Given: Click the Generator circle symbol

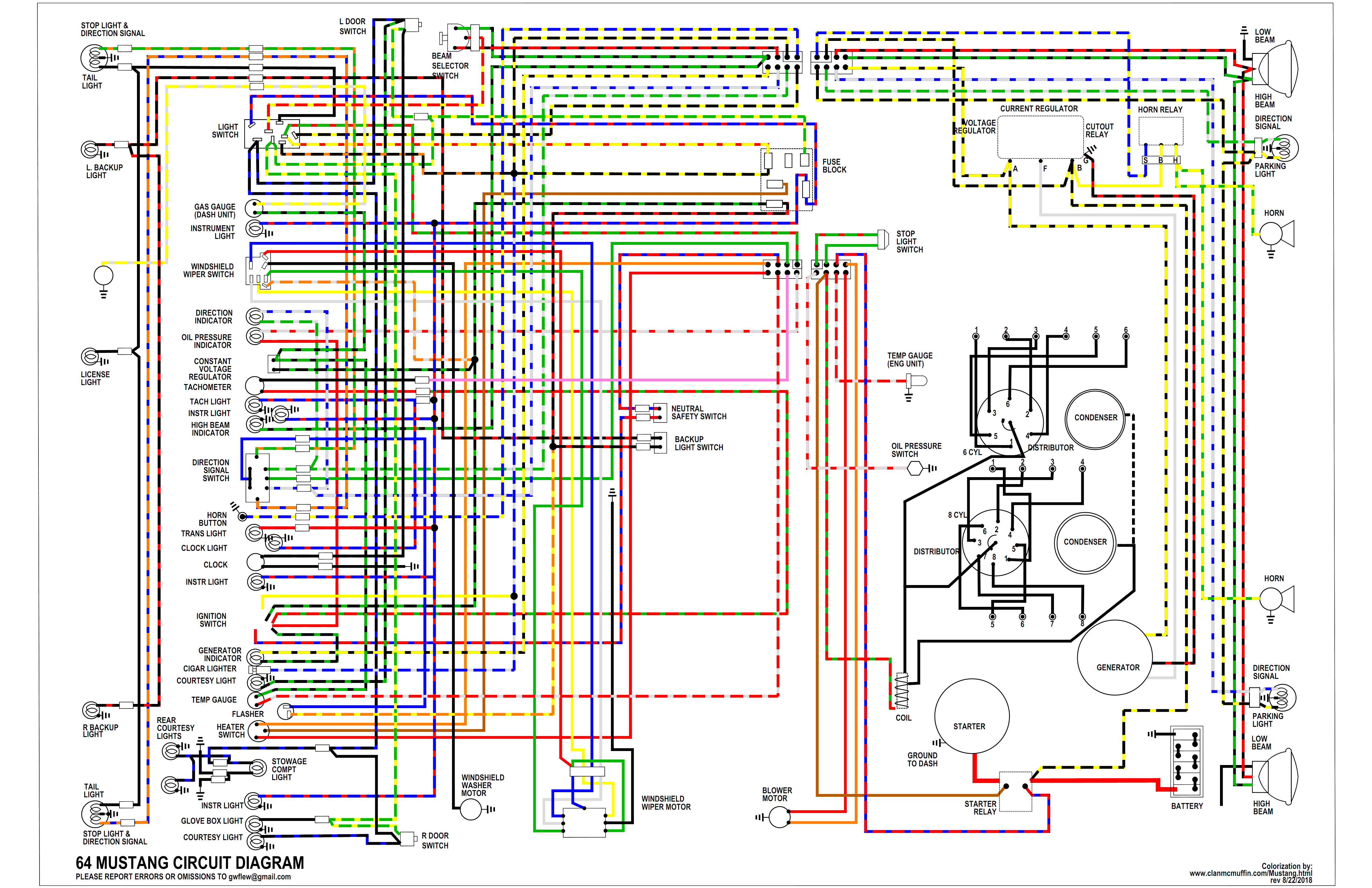Looking at the screenshot, I should (x=1114, y=658).
